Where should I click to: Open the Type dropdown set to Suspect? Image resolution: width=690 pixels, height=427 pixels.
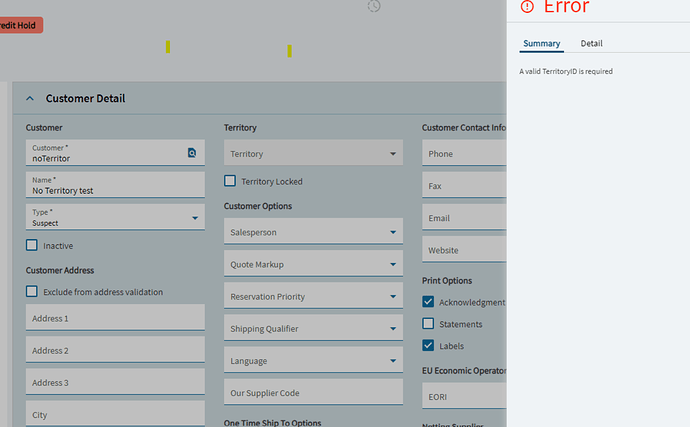coord(115,217)
